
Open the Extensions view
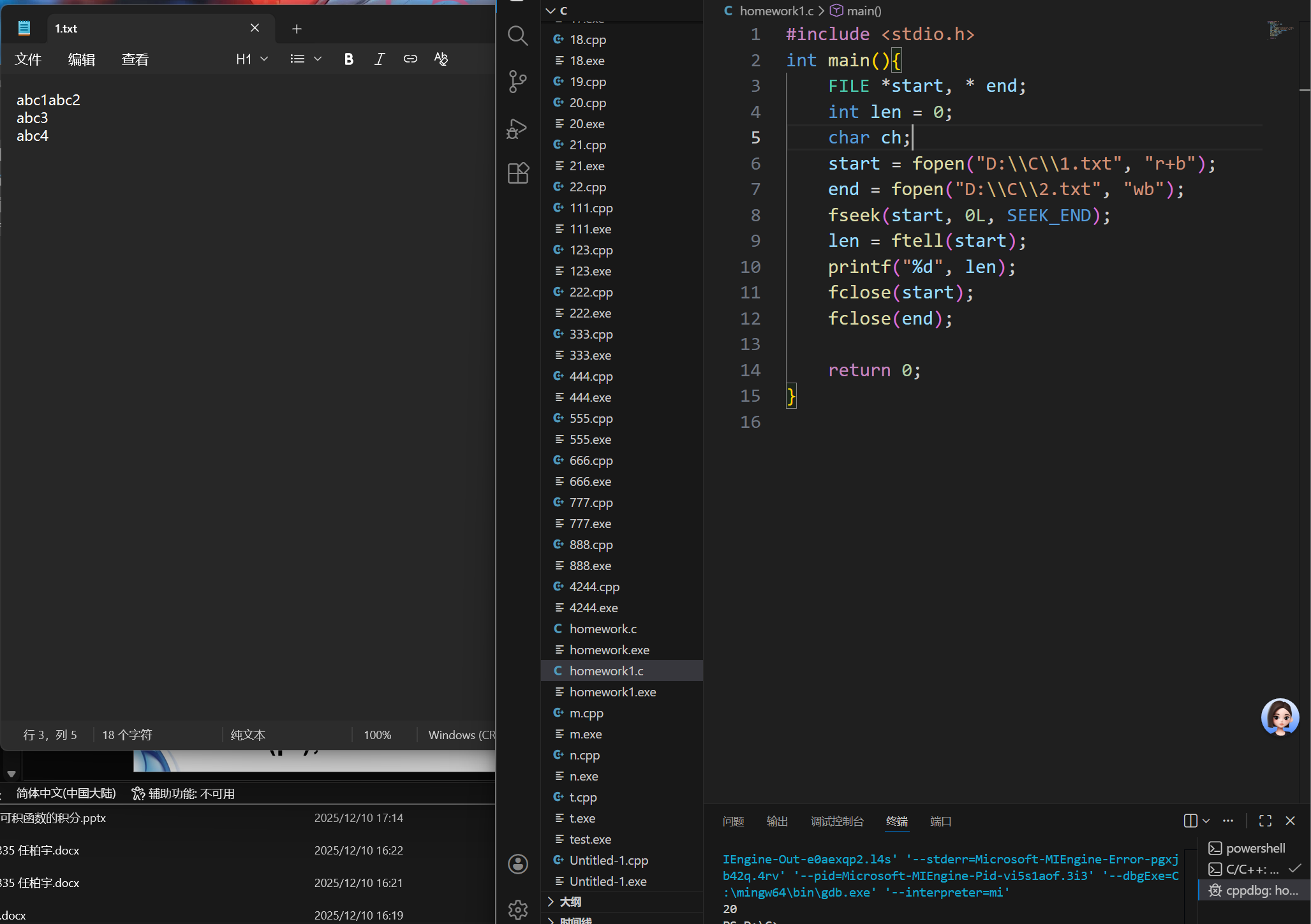point(517,173)
